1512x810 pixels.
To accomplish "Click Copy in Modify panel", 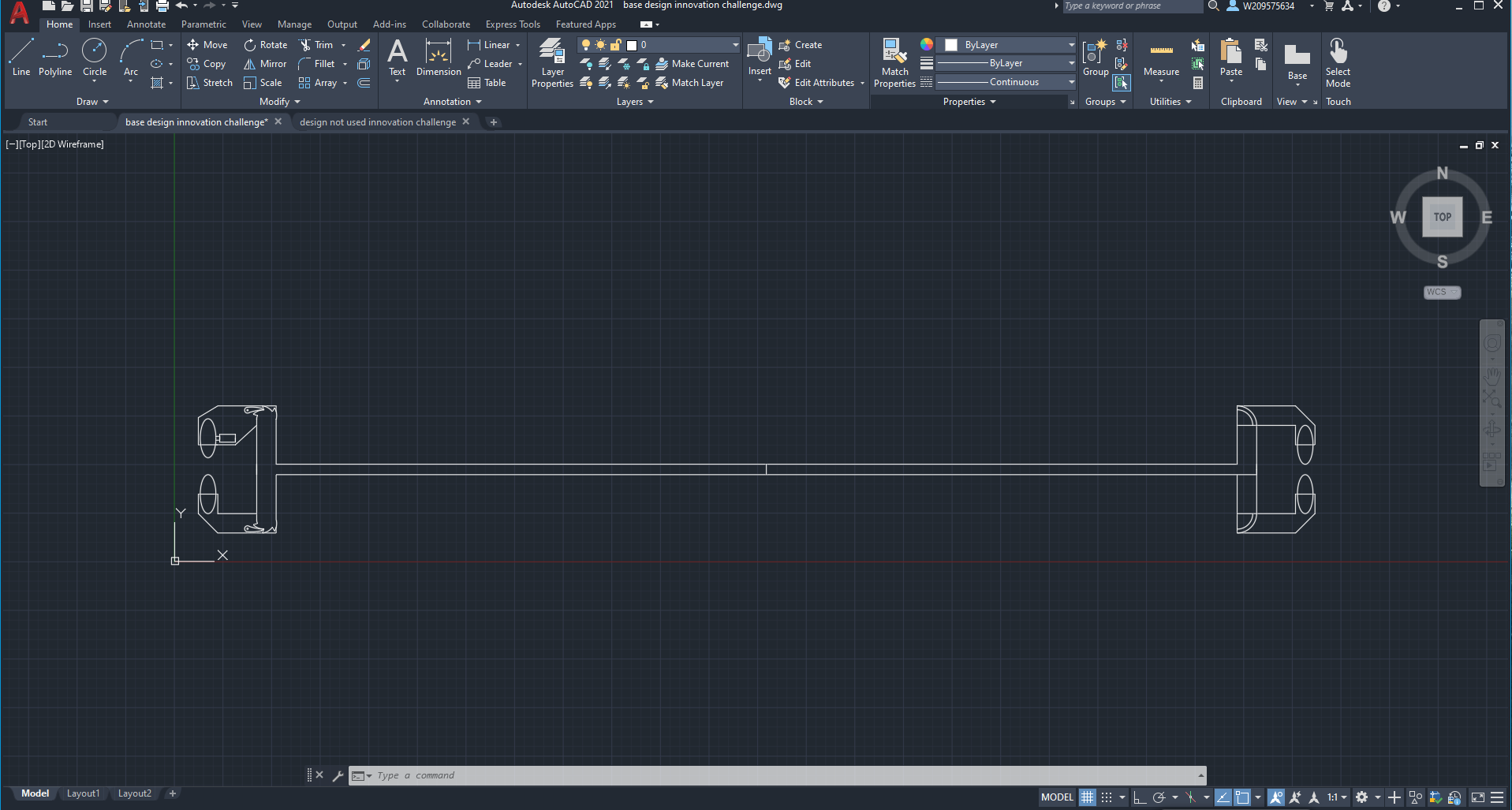I will point(207,64).
